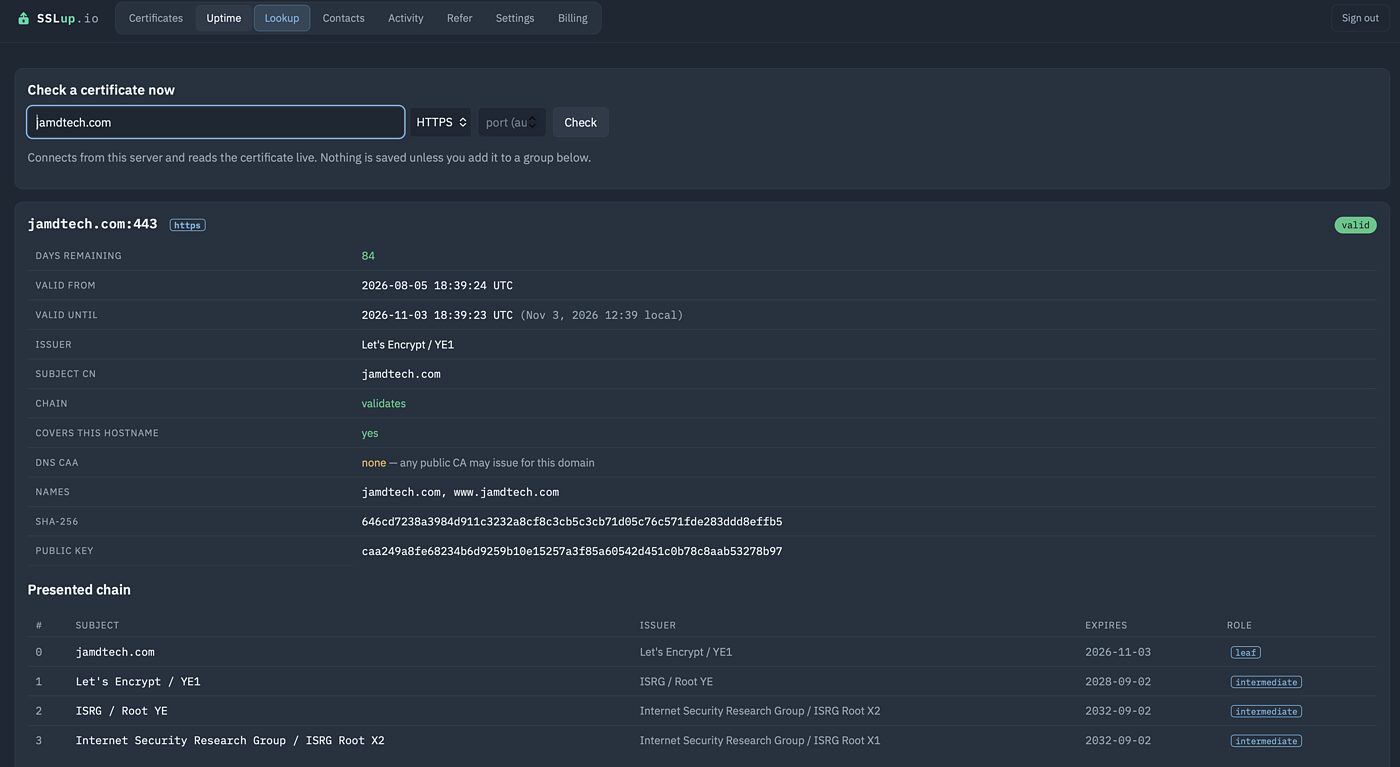The image size is (1400, 767).
Task: Select issuer value Let's Encrypt / YE1 in details
Action: (x=408, y=344)
